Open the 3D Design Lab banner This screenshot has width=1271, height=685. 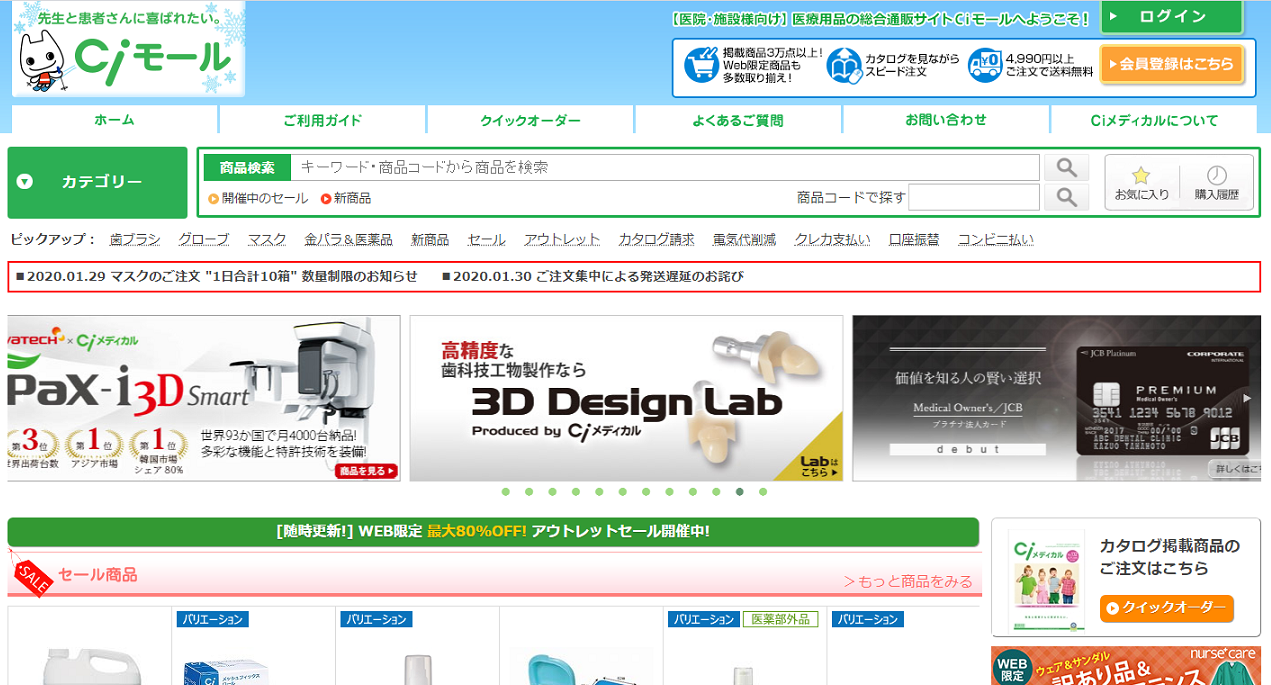626,398
